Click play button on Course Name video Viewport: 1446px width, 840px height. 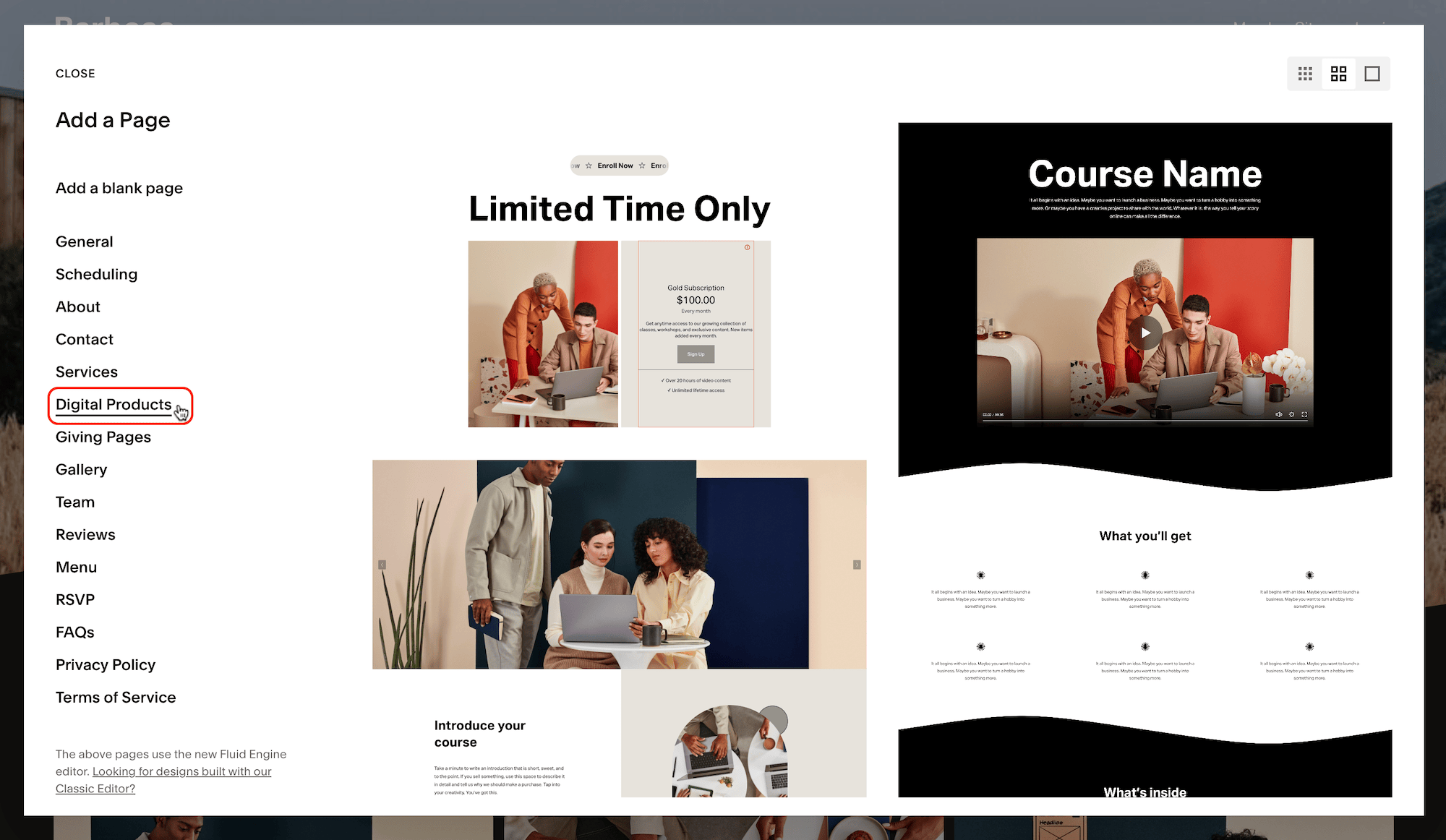1145,333
